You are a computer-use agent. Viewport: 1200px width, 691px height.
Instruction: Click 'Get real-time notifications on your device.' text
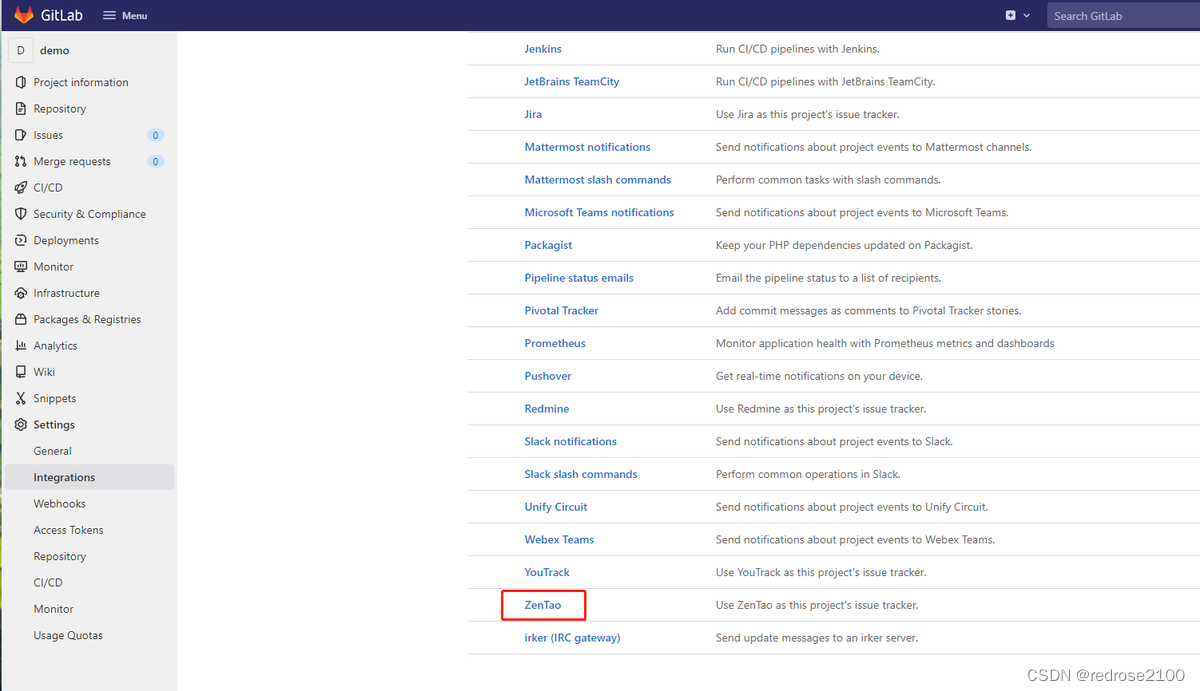tap(819, 376)
